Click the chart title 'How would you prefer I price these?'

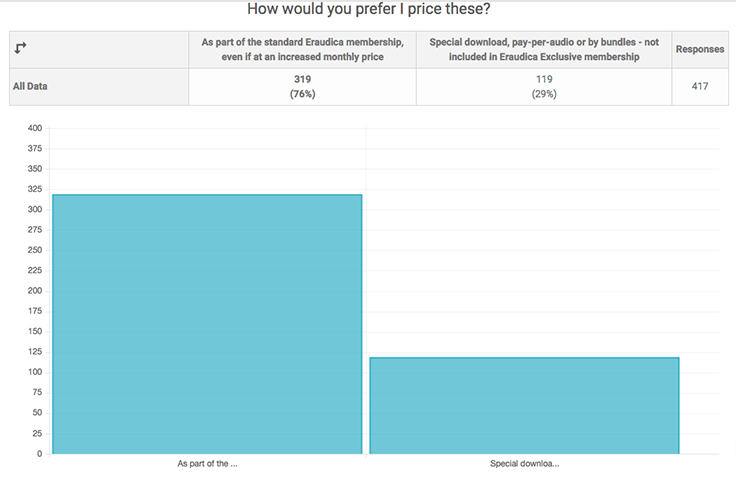[x=368, y=10]
